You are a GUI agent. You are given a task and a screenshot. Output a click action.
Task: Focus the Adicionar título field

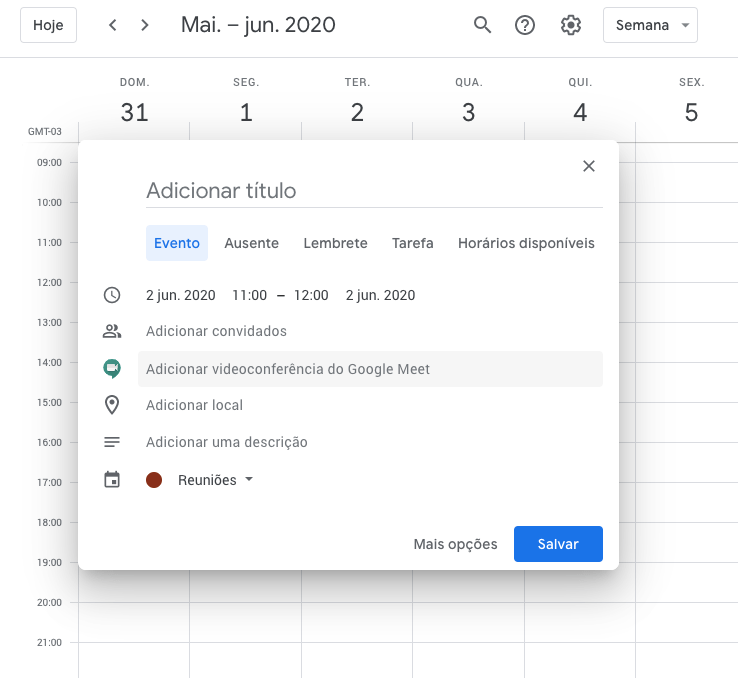coord(374,191)
